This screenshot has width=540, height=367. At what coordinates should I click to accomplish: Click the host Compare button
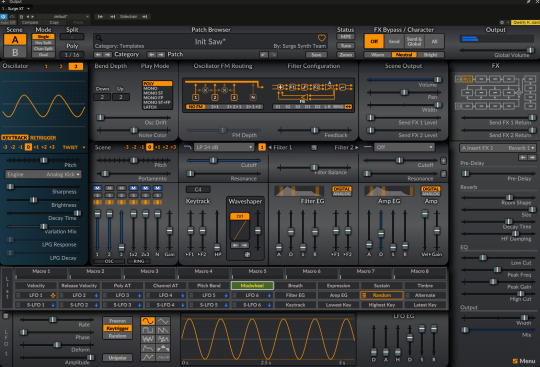[30, 22]
